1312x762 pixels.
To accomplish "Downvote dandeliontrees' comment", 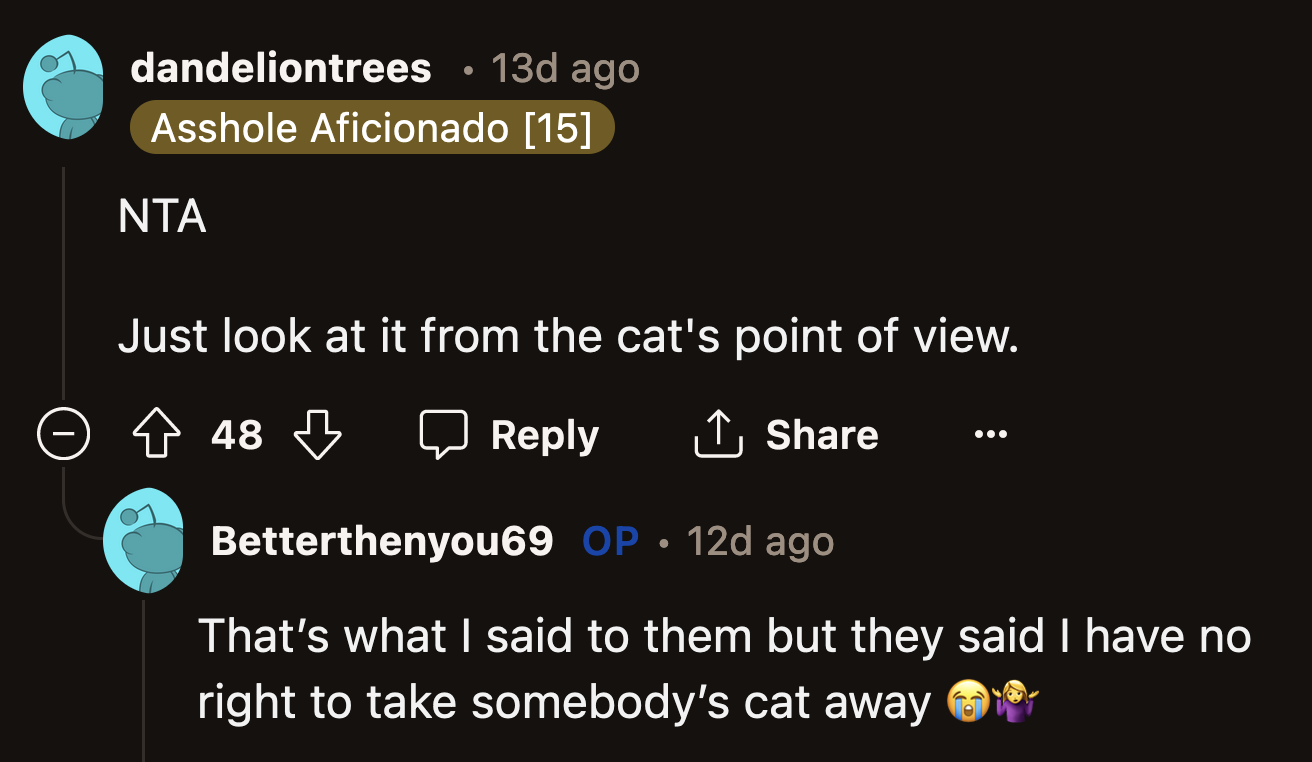I will 317,433.
